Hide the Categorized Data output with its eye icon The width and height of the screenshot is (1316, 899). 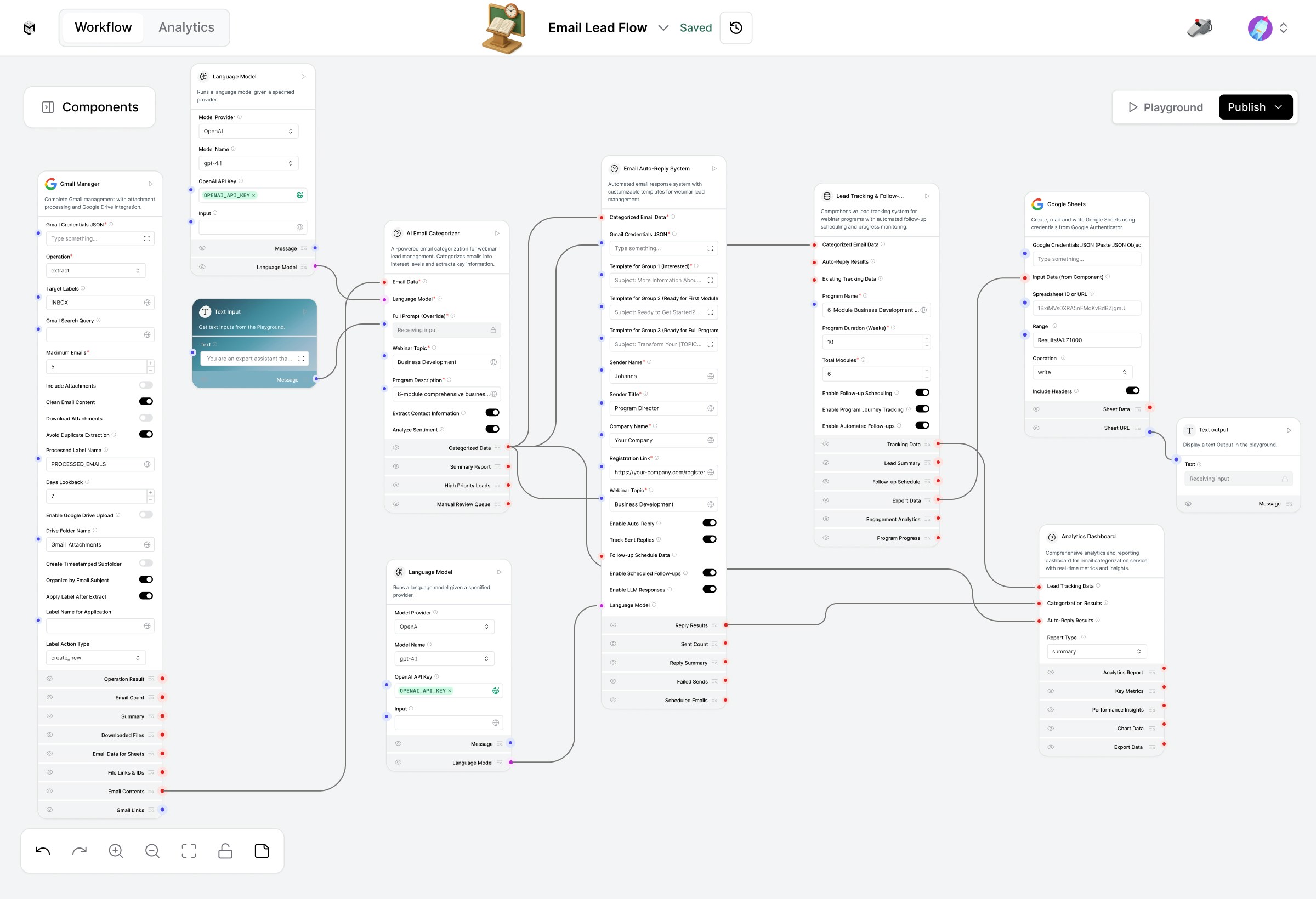[396, 447]
